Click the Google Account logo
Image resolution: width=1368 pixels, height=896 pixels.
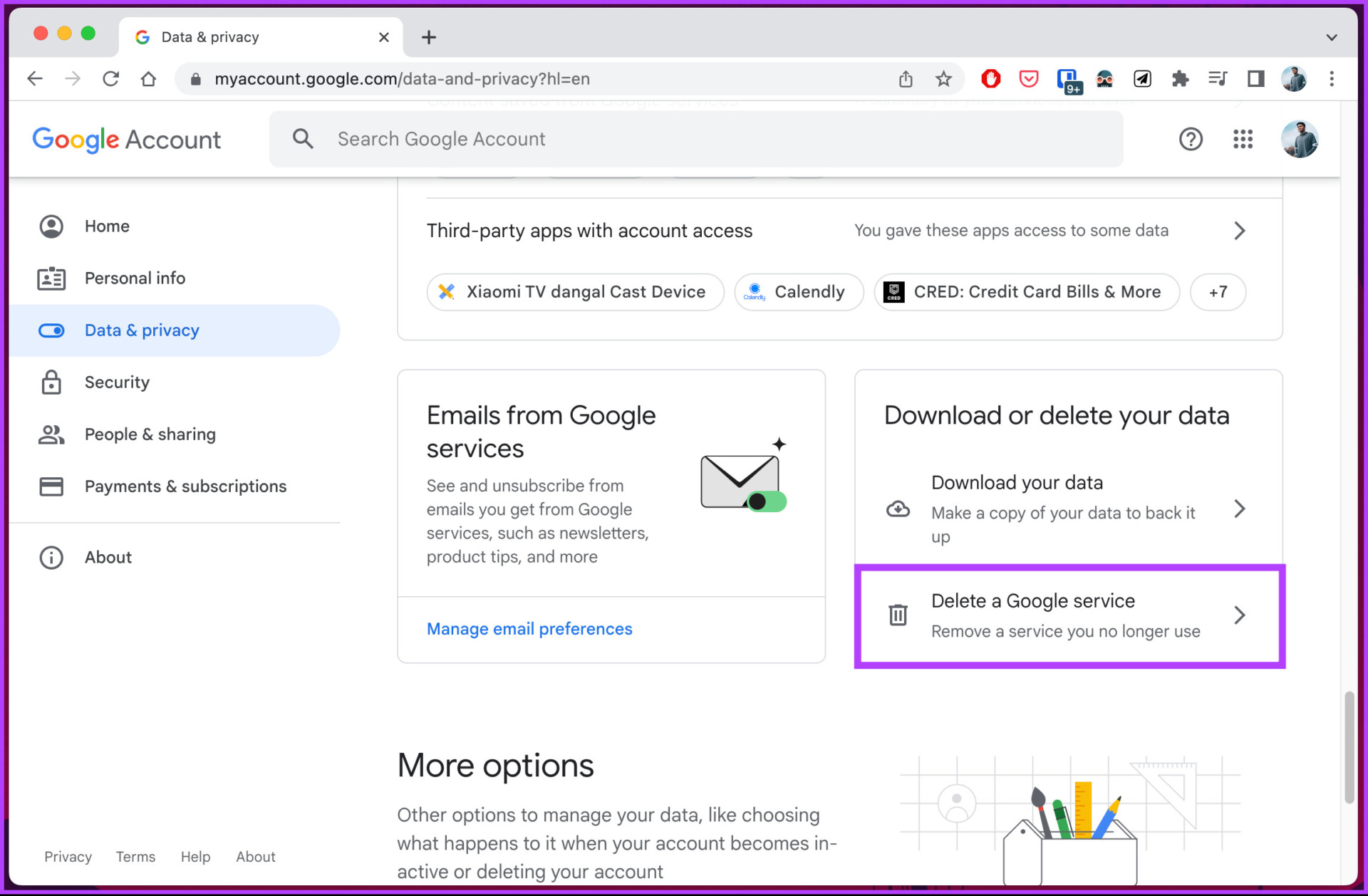click(x=127, y=140)
